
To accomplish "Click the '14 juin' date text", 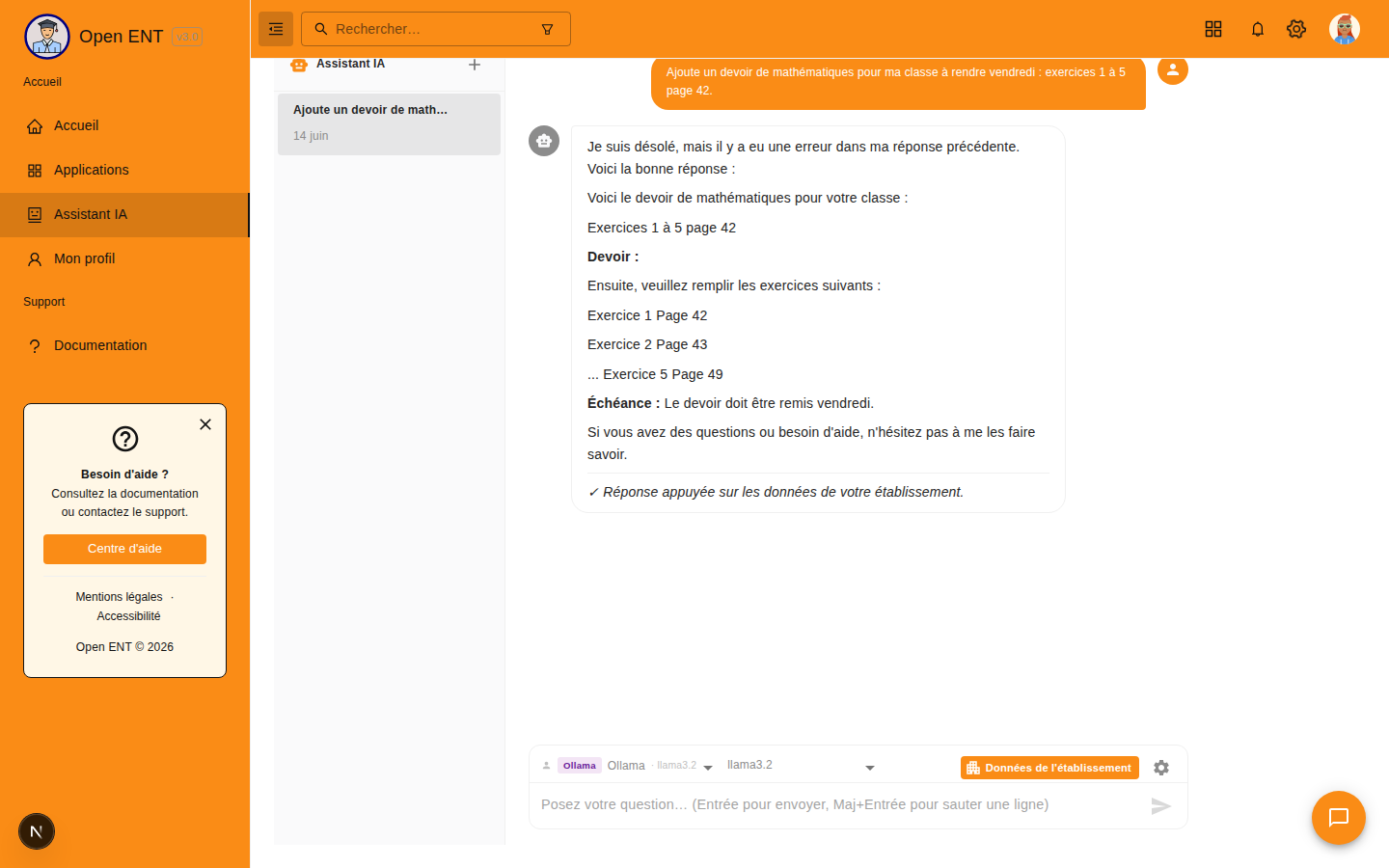I will (311, 136).
